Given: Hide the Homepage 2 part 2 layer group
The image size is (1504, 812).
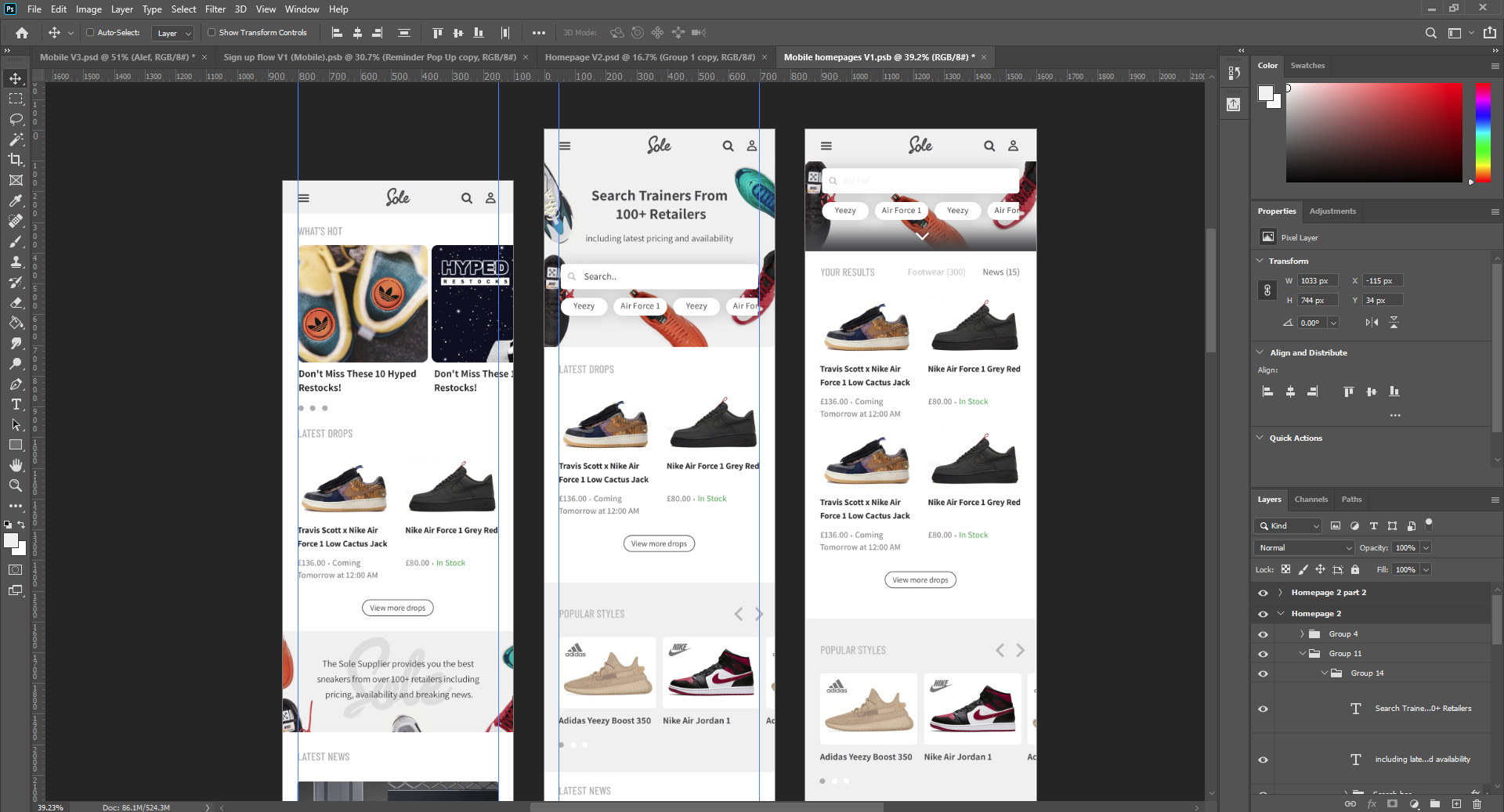Looking at the screenshot, I should pos(1263,593).
